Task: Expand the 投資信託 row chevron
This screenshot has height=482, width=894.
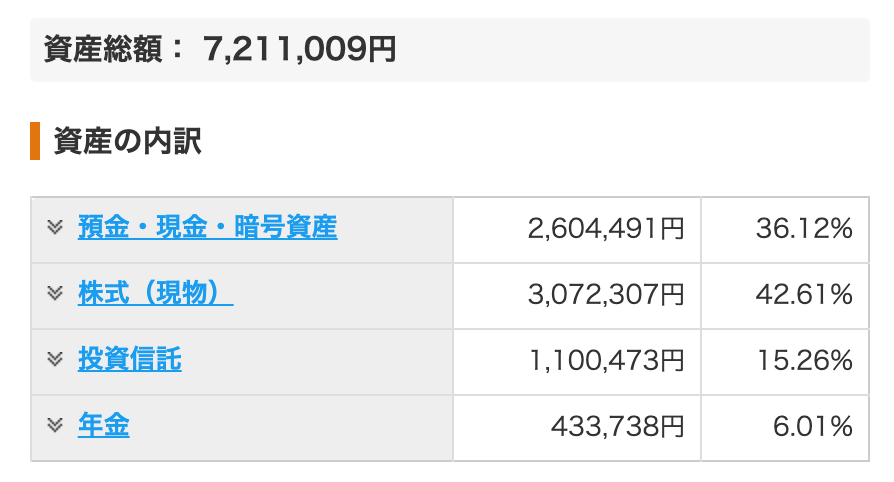Action: (55, 359)
